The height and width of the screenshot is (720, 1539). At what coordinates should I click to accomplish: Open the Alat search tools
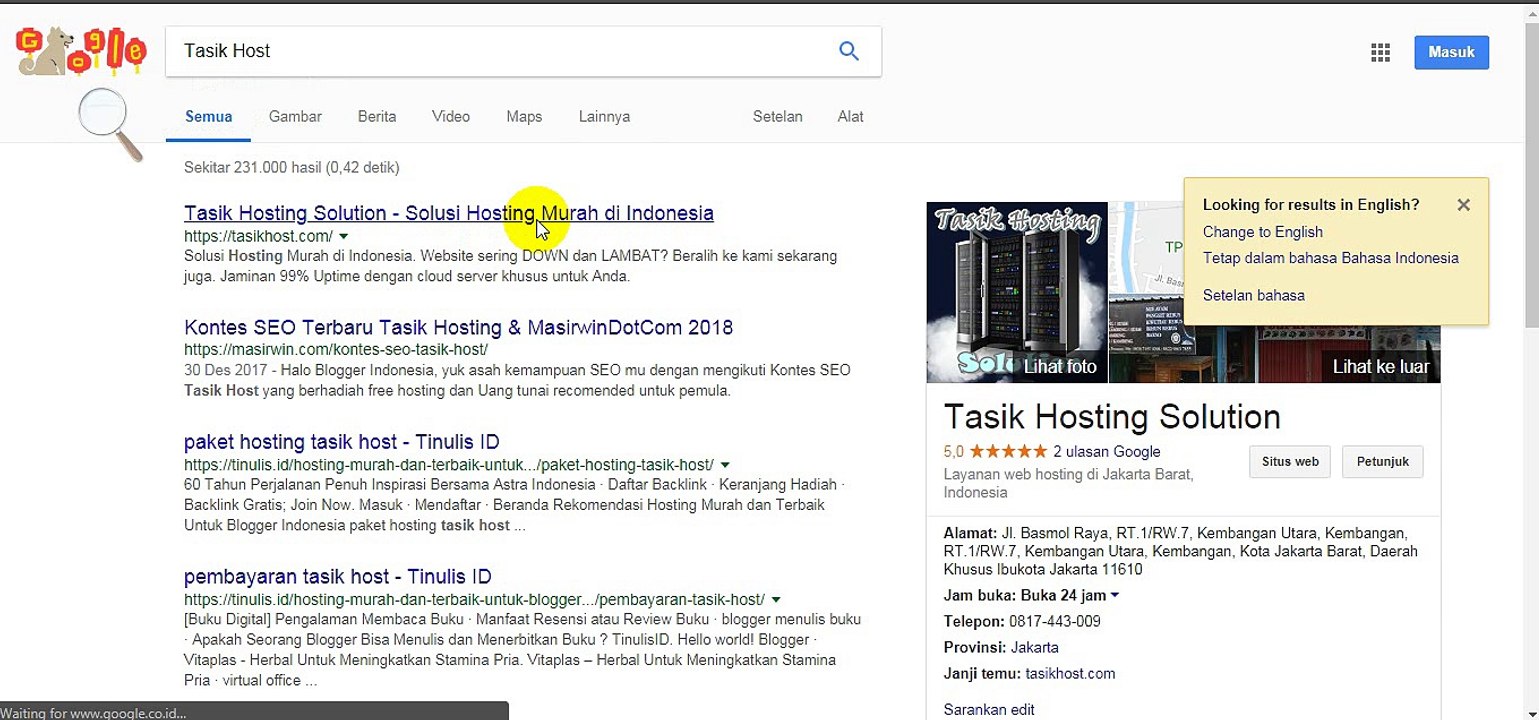(851, 117)
